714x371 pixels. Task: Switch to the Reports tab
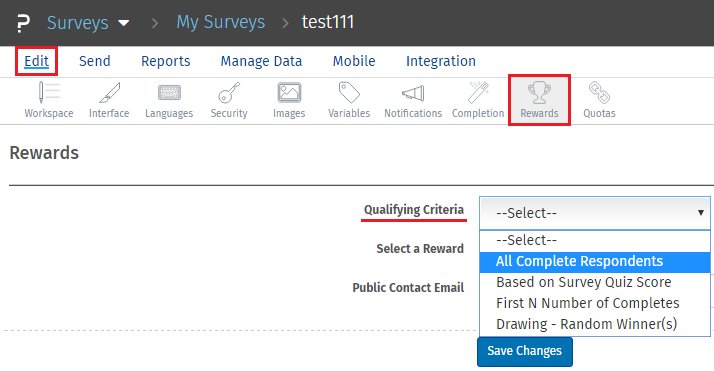166,61
